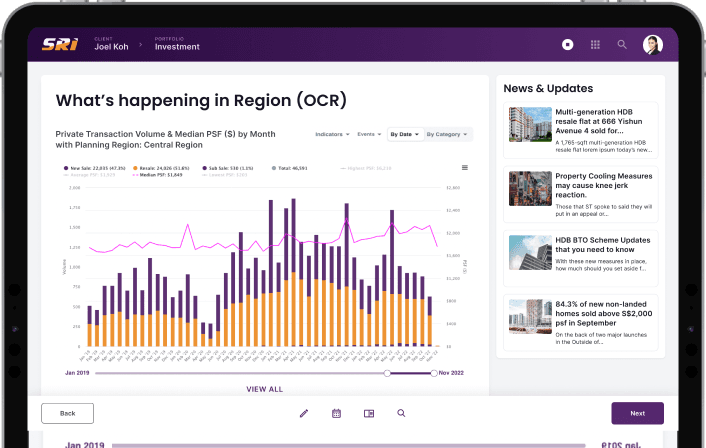Image resolution: width=706 pixels, height=448 pixels.
Task: Open the apps grid menu
Action: click(x=595, y=44)
